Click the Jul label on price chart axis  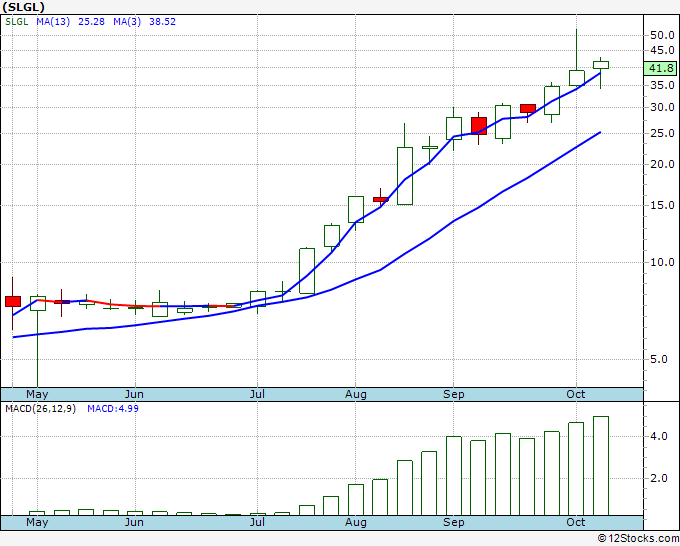click(258, 394)
